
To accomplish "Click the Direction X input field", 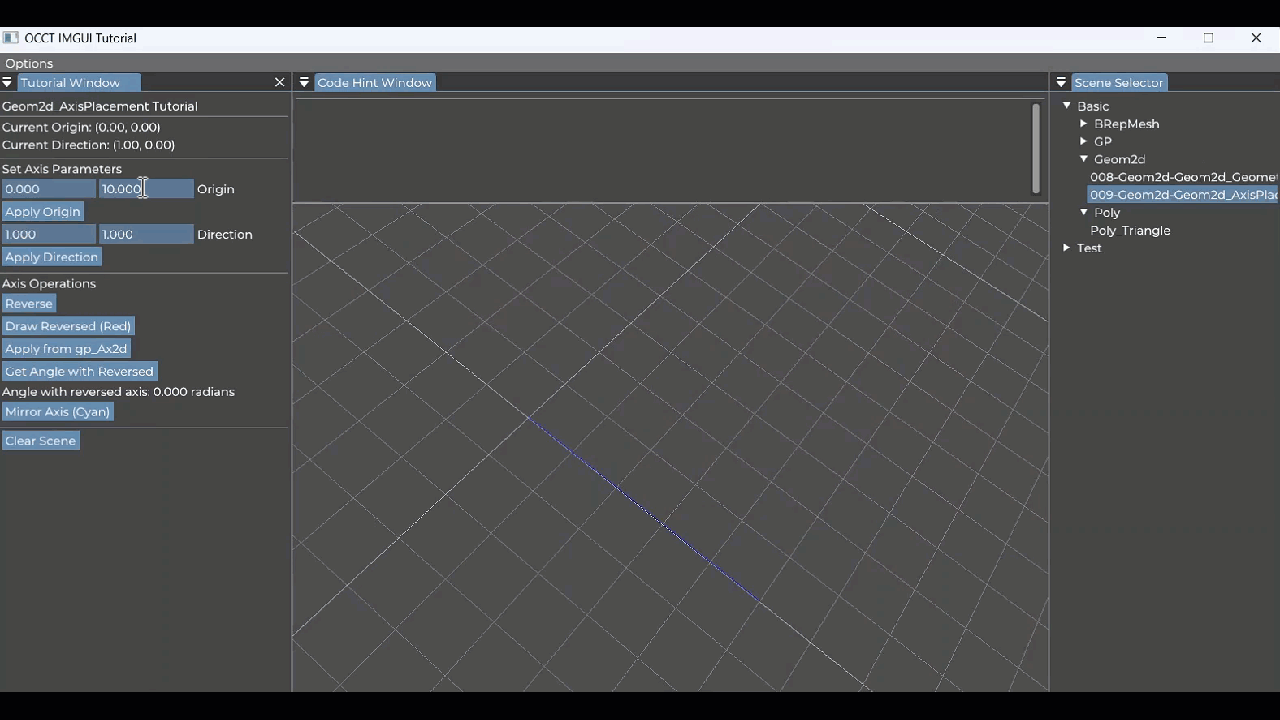I will pos(48,234).
